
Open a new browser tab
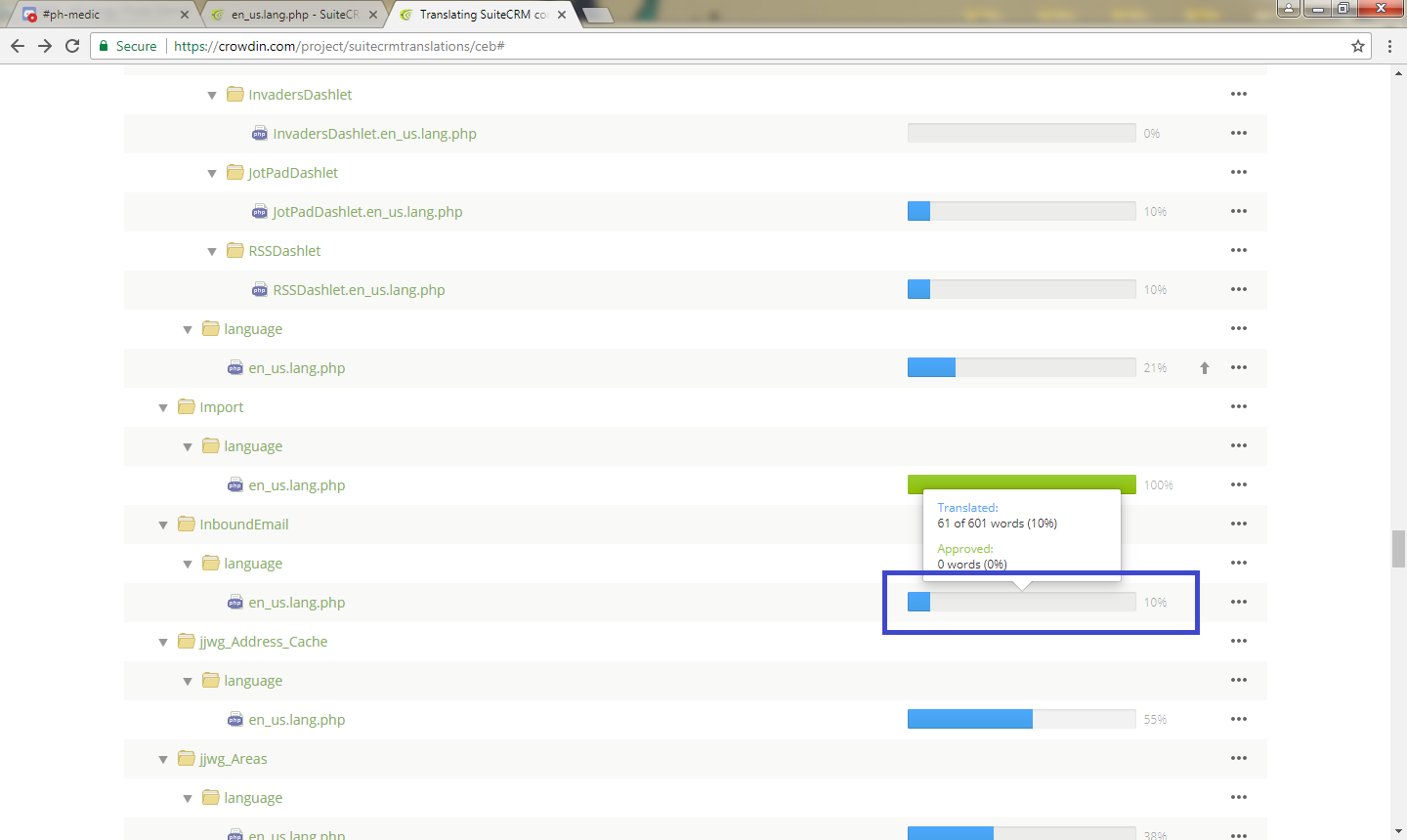coord(598,15)
